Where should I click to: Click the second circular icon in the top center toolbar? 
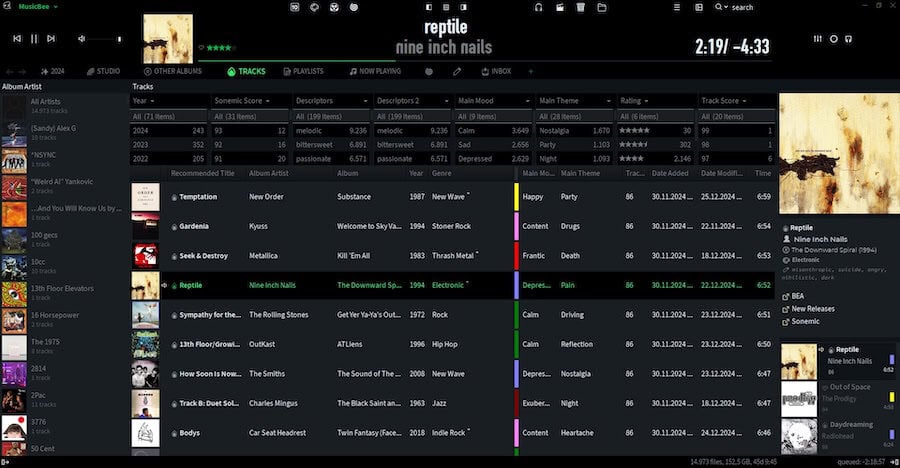315,7
